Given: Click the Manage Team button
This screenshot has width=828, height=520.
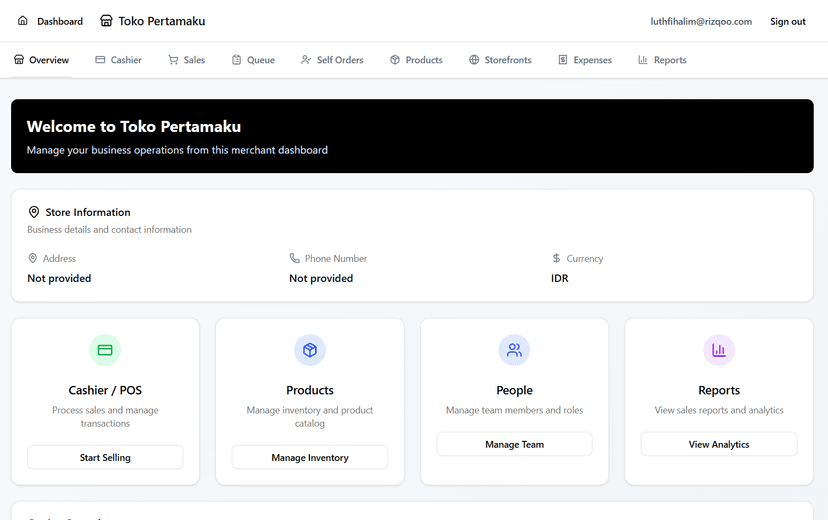Looking at the screenshot, I should (x=514, y=444).
